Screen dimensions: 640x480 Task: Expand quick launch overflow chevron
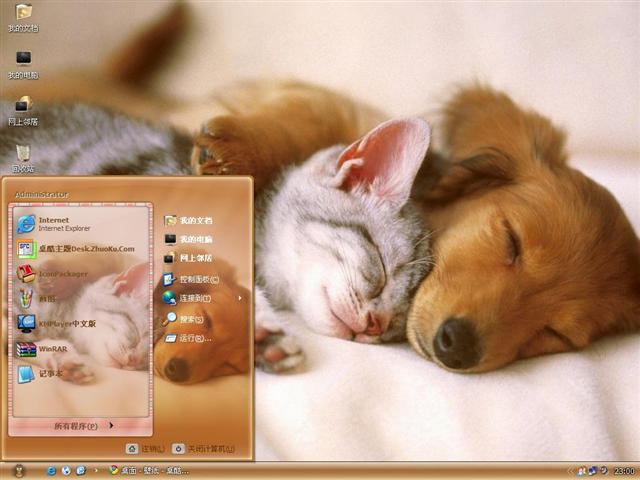click(x=96, y=471)
